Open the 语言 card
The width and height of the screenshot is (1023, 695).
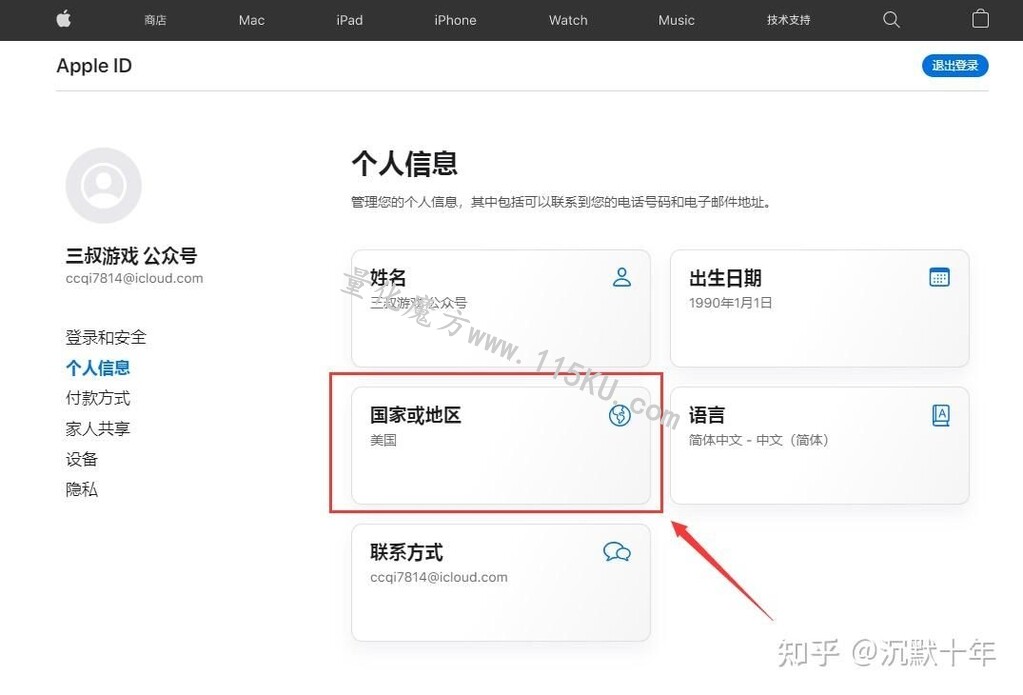pyautogui.click(x=819, y=445)
